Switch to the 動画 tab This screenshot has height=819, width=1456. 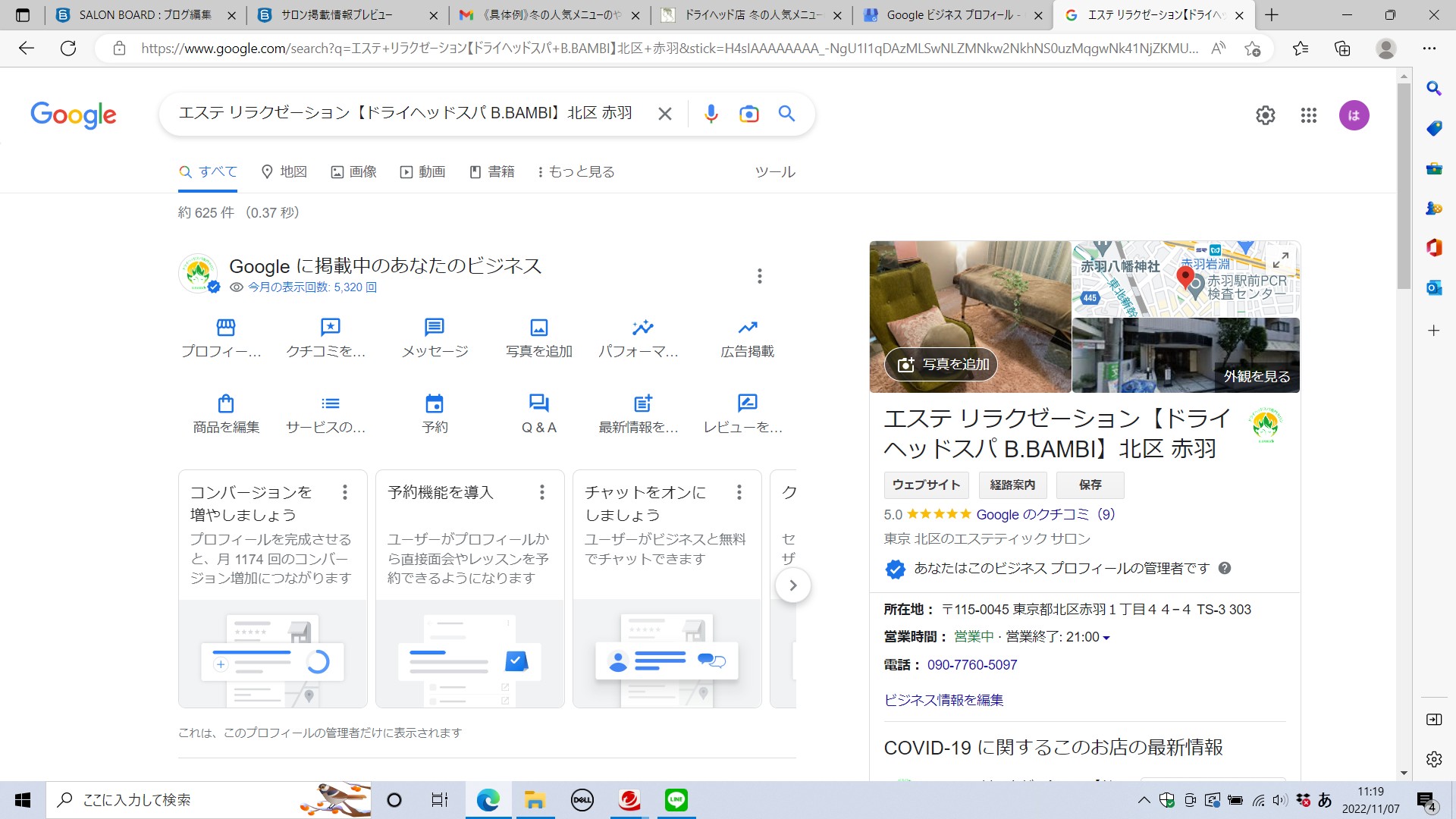click(423, 172)
